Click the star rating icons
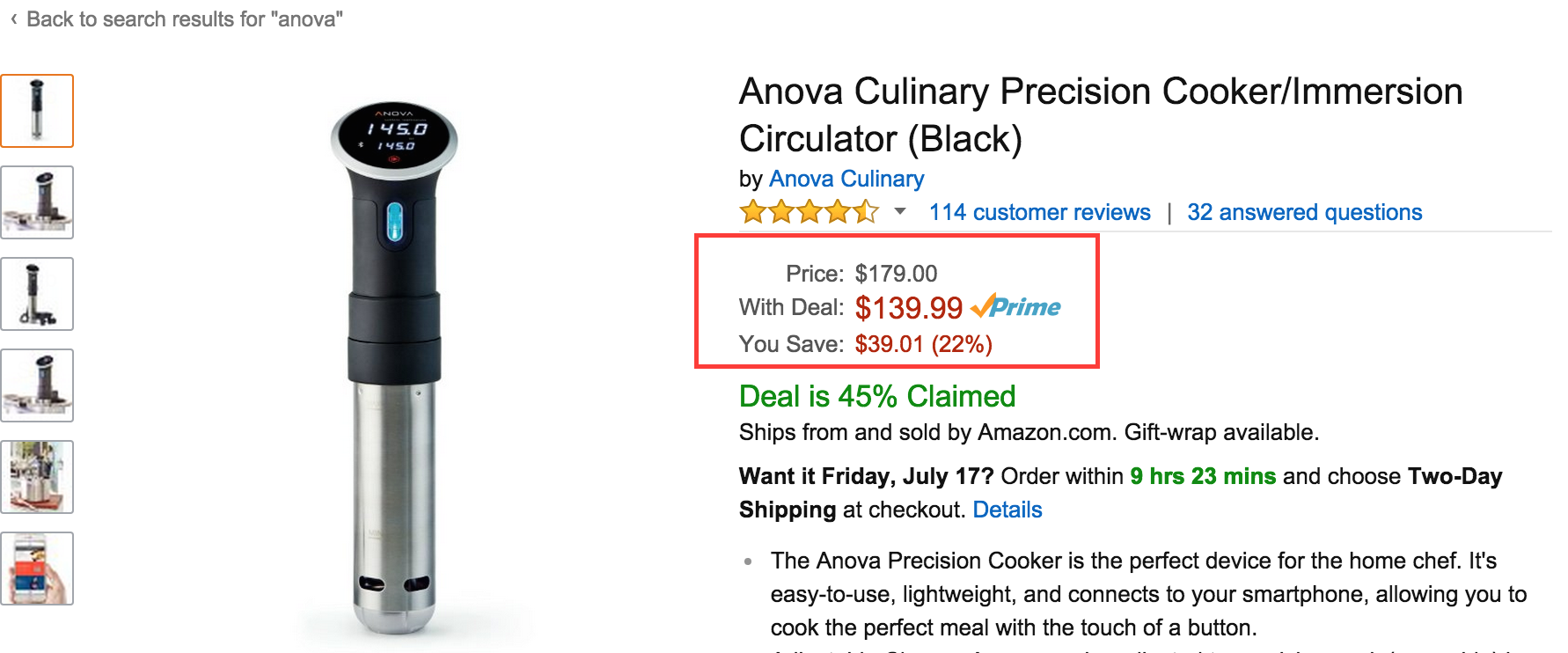1568x653 pixels. point(809,212)
